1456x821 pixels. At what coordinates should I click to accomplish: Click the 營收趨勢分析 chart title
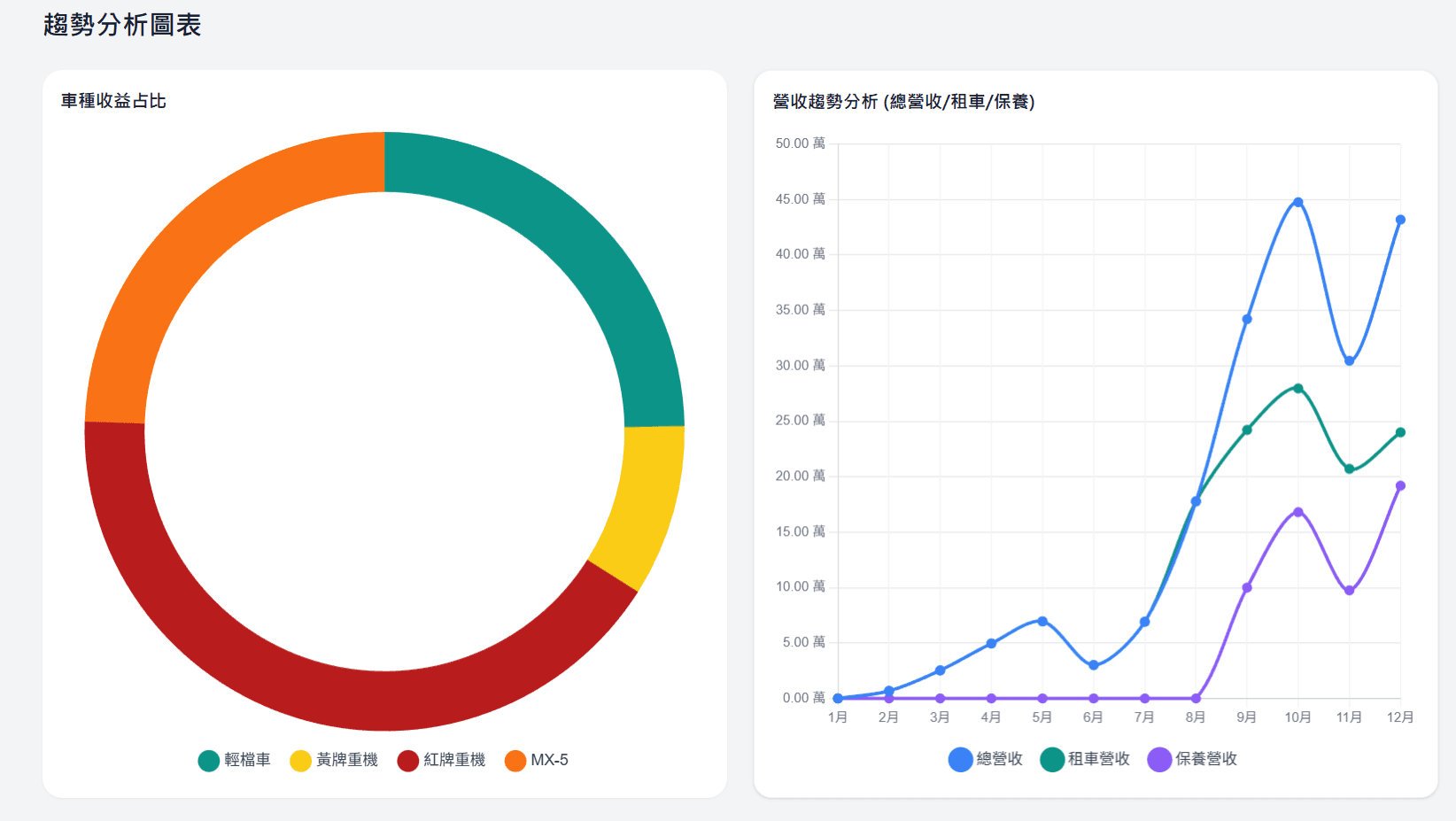(x=903, y=102)
